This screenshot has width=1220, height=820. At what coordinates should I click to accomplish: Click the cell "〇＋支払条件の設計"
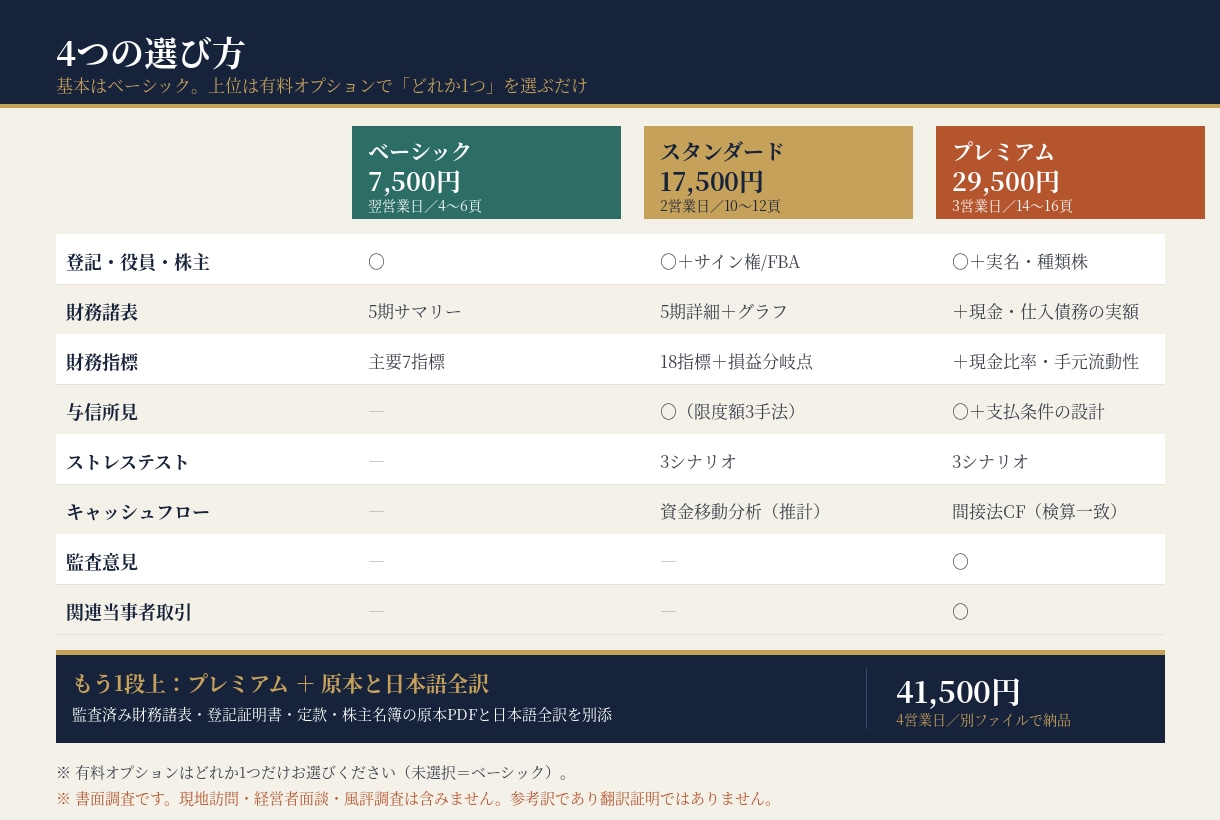pyautogui.click(x=1028, y=412)
